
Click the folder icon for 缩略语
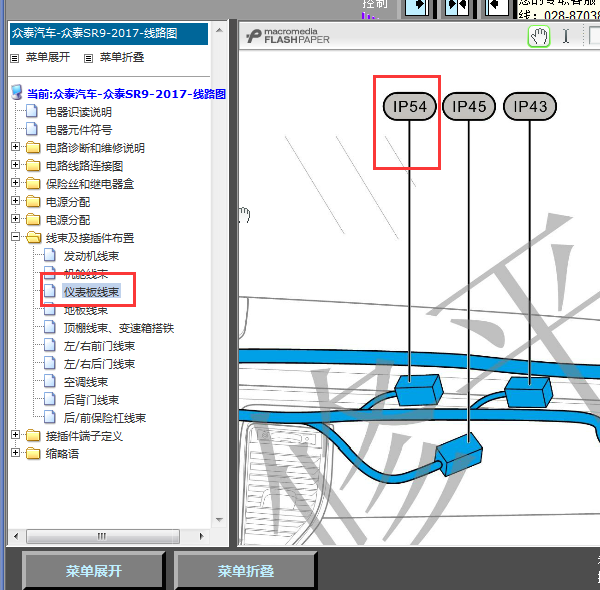33,453
